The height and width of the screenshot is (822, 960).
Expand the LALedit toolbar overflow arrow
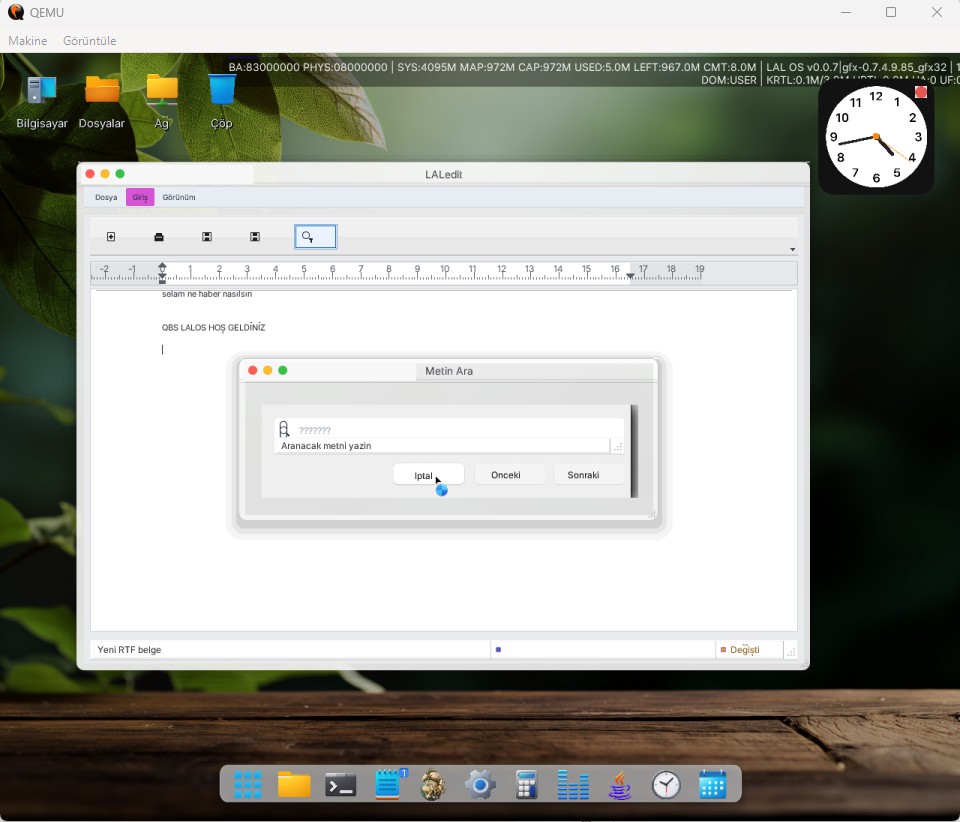[x=792, y=250]
